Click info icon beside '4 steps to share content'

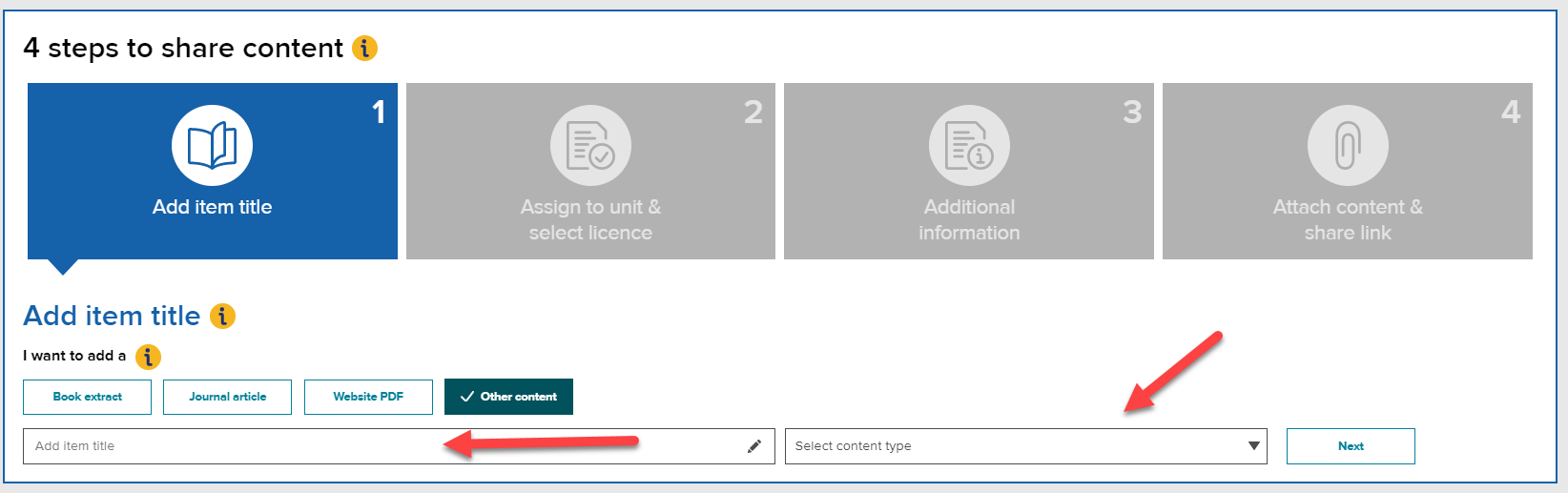364,48
